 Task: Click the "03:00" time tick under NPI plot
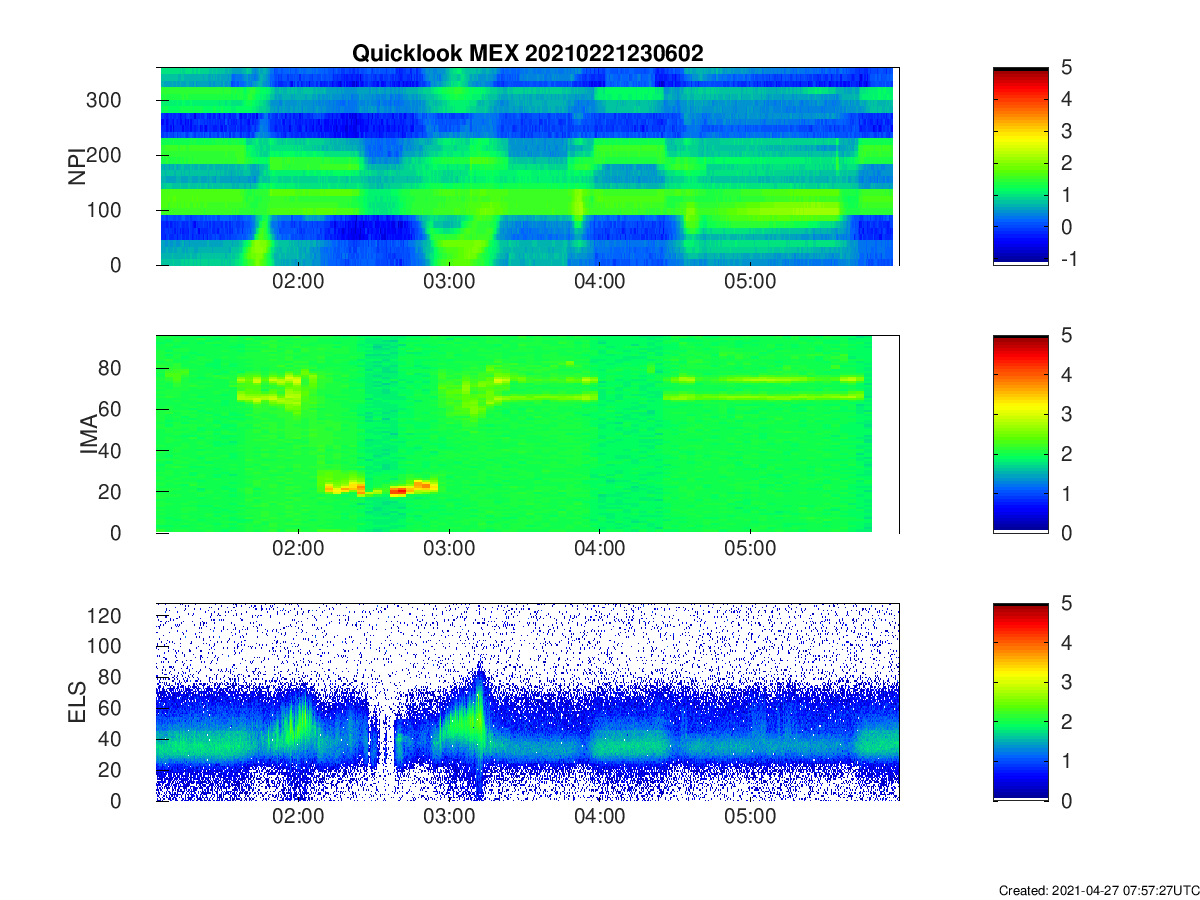449,282
